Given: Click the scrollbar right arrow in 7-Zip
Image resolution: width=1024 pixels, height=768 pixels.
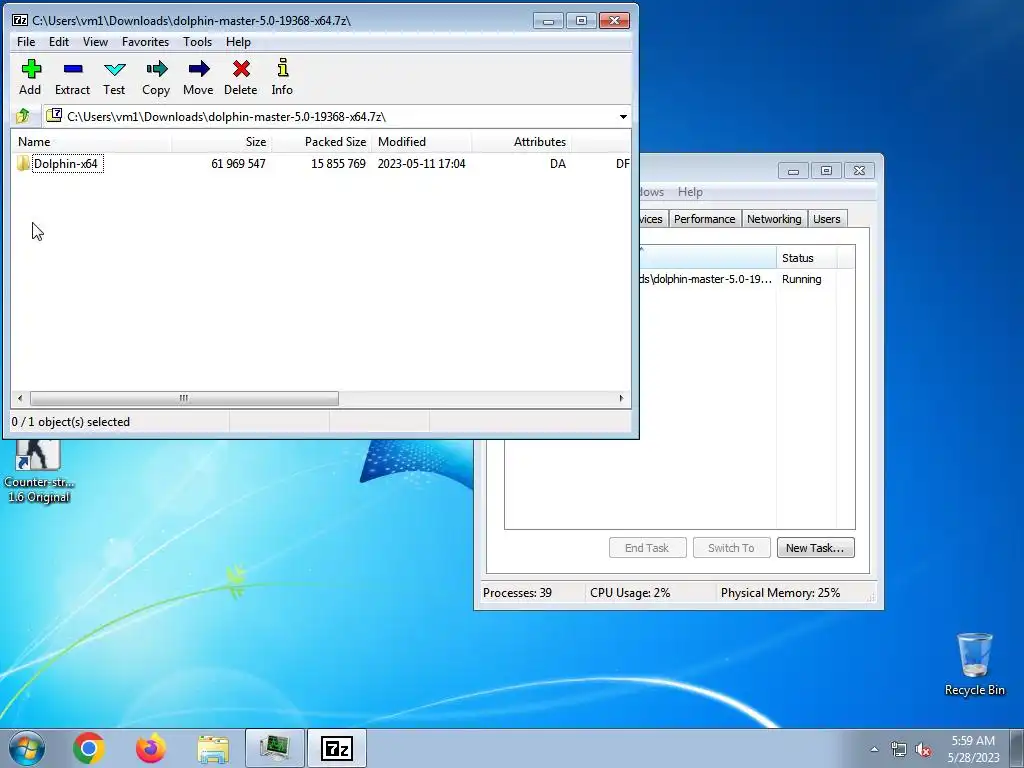Looking at the screenshot, I should point(621,398).
